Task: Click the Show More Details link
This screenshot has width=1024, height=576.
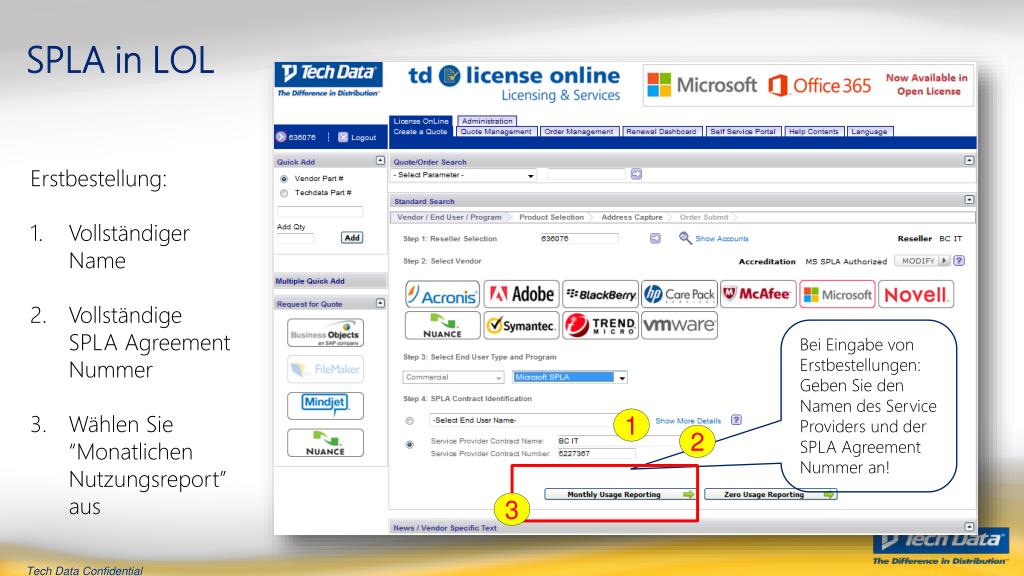Action: click(x=688, y=421)
